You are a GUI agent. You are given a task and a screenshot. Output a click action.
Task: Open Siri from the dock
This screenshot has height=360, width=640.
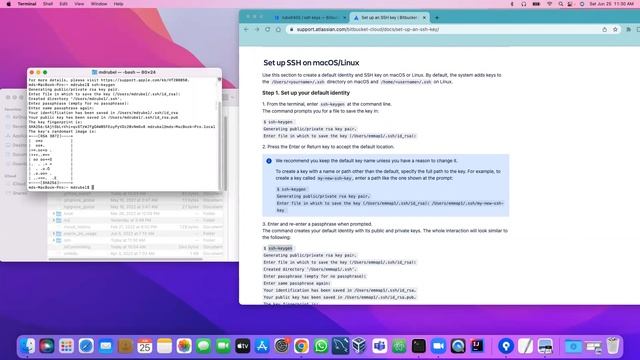pyautogui.click(x=47, y=346)
